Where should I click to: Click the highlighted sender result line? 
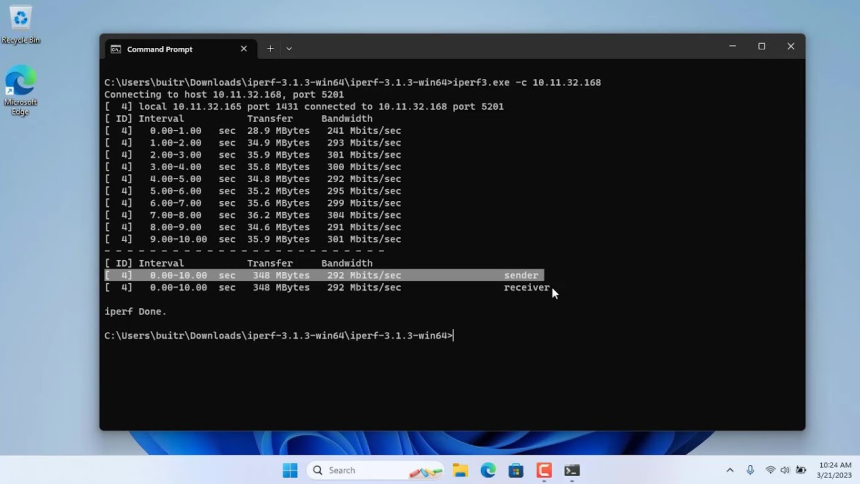coord(324,275)
